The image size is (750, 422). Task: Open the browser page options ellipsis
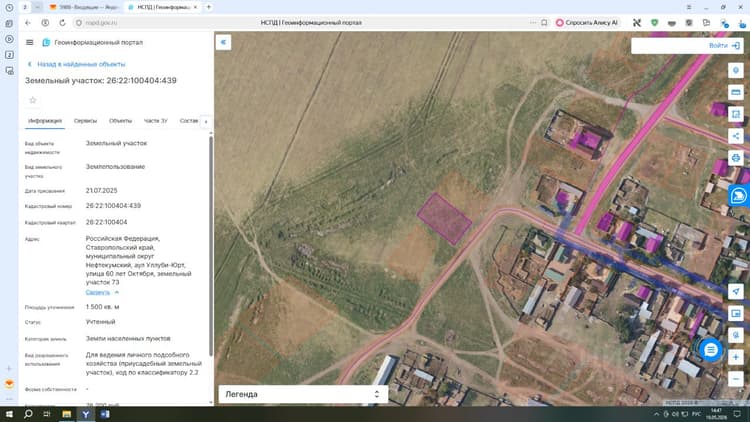pos(533,22)
